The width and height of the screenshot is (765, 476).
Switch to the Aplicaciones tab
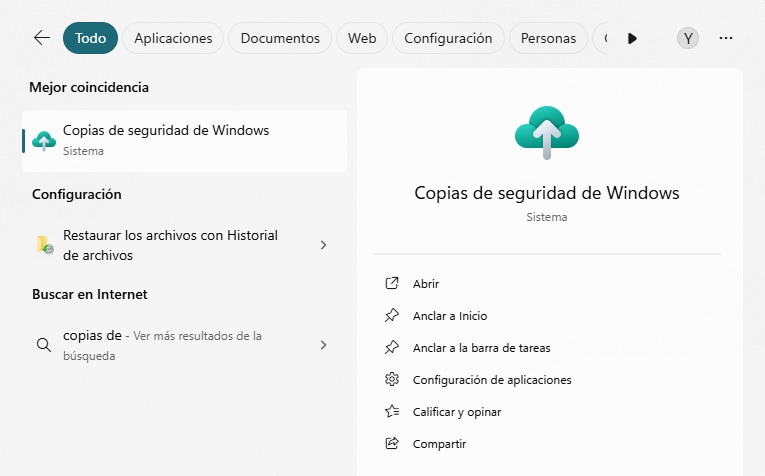pos(173,38)
